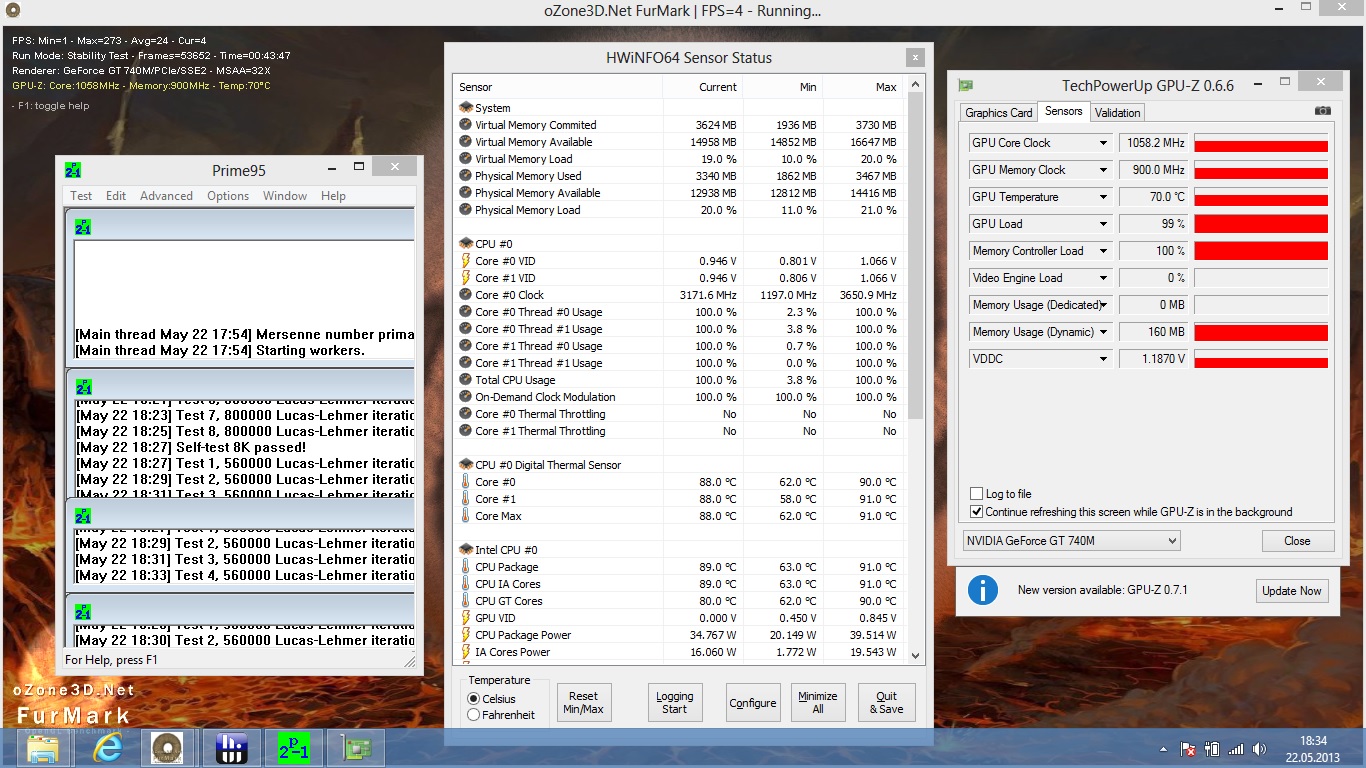Screen dimensions: 1366x768
Task: Open HWiNFO64 Configure settings
Action: click(x=752, y=703)
